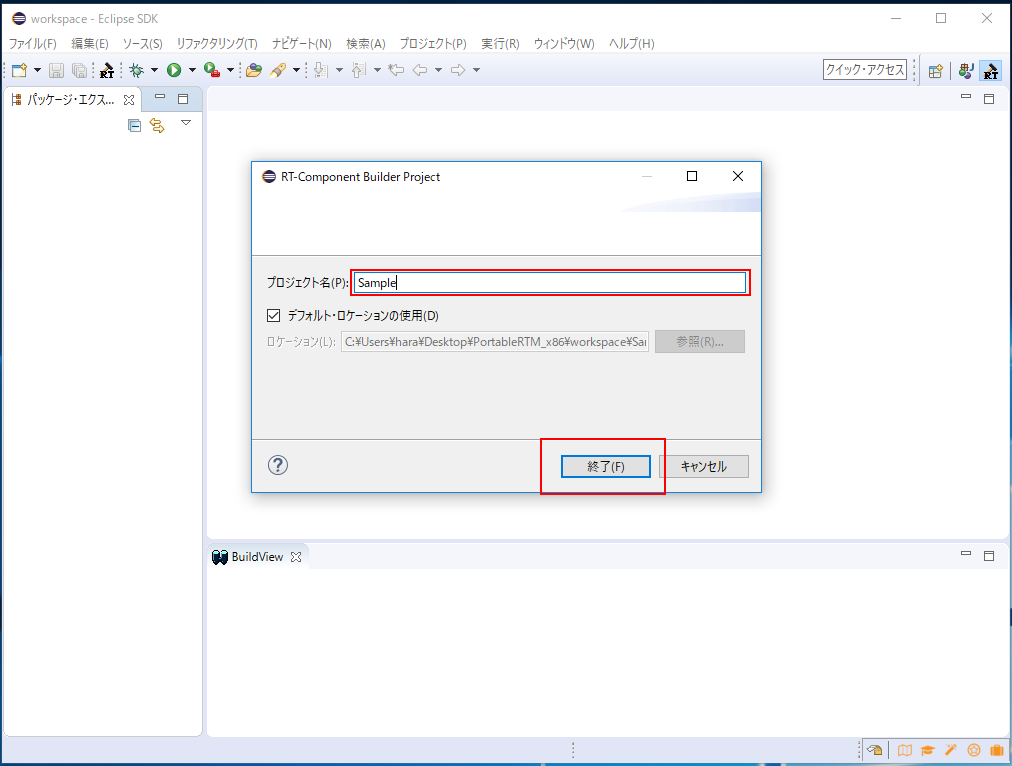Toggle Link with Editor in Package Explorer
The width and height of the screenshot is (1012, 766).
click(x=157, y=125)
